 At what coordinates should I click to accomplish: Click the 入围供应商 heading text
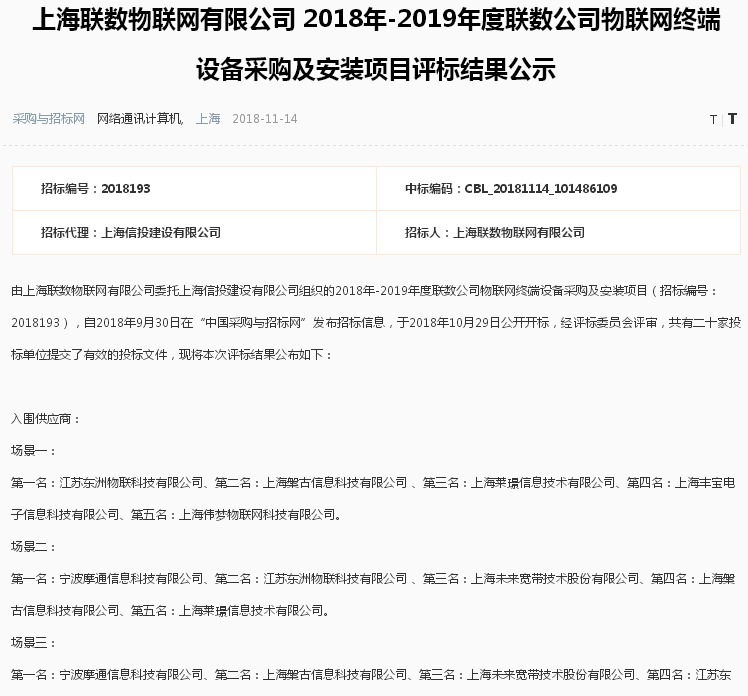(x=46, y=419)
